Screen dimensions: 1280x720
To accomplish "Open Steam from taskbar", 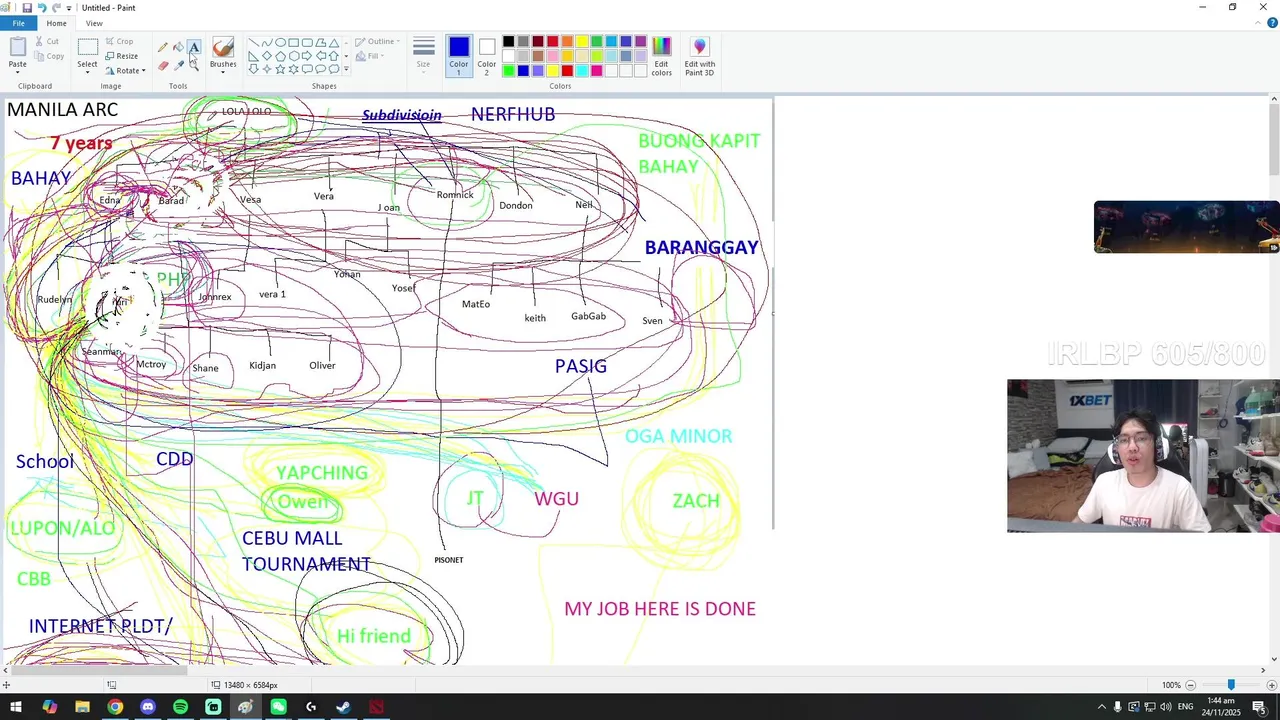I will coord(343,707).
